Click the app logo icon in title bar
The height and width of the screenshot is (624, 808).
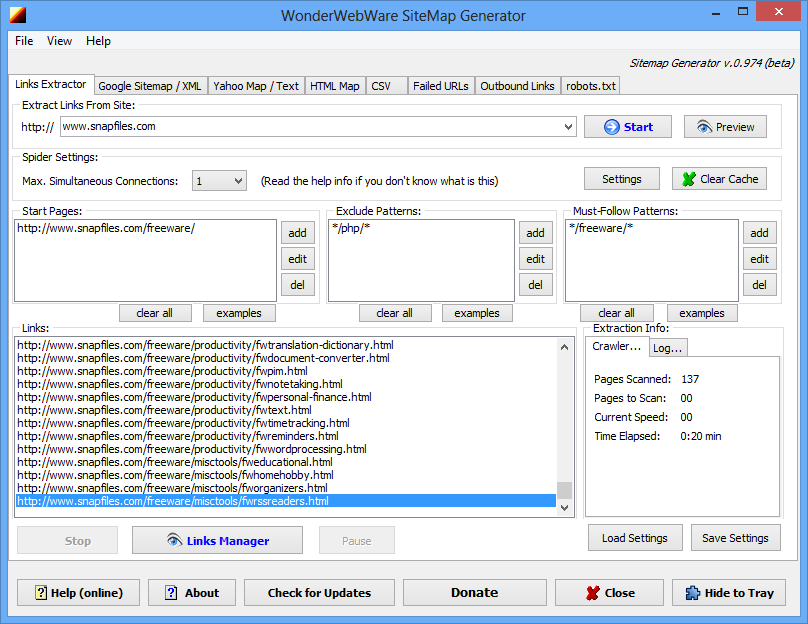click(18, 15)
